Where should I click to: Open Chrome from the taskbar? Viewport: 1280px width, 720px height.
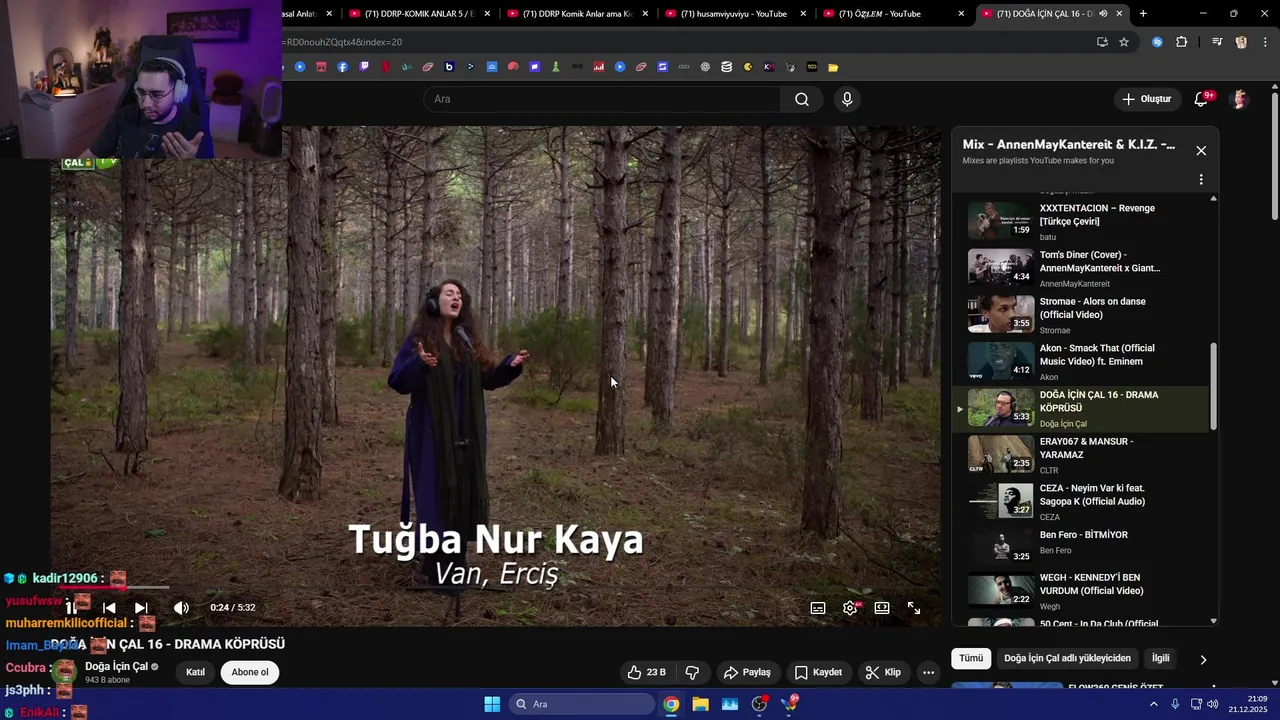671,704
